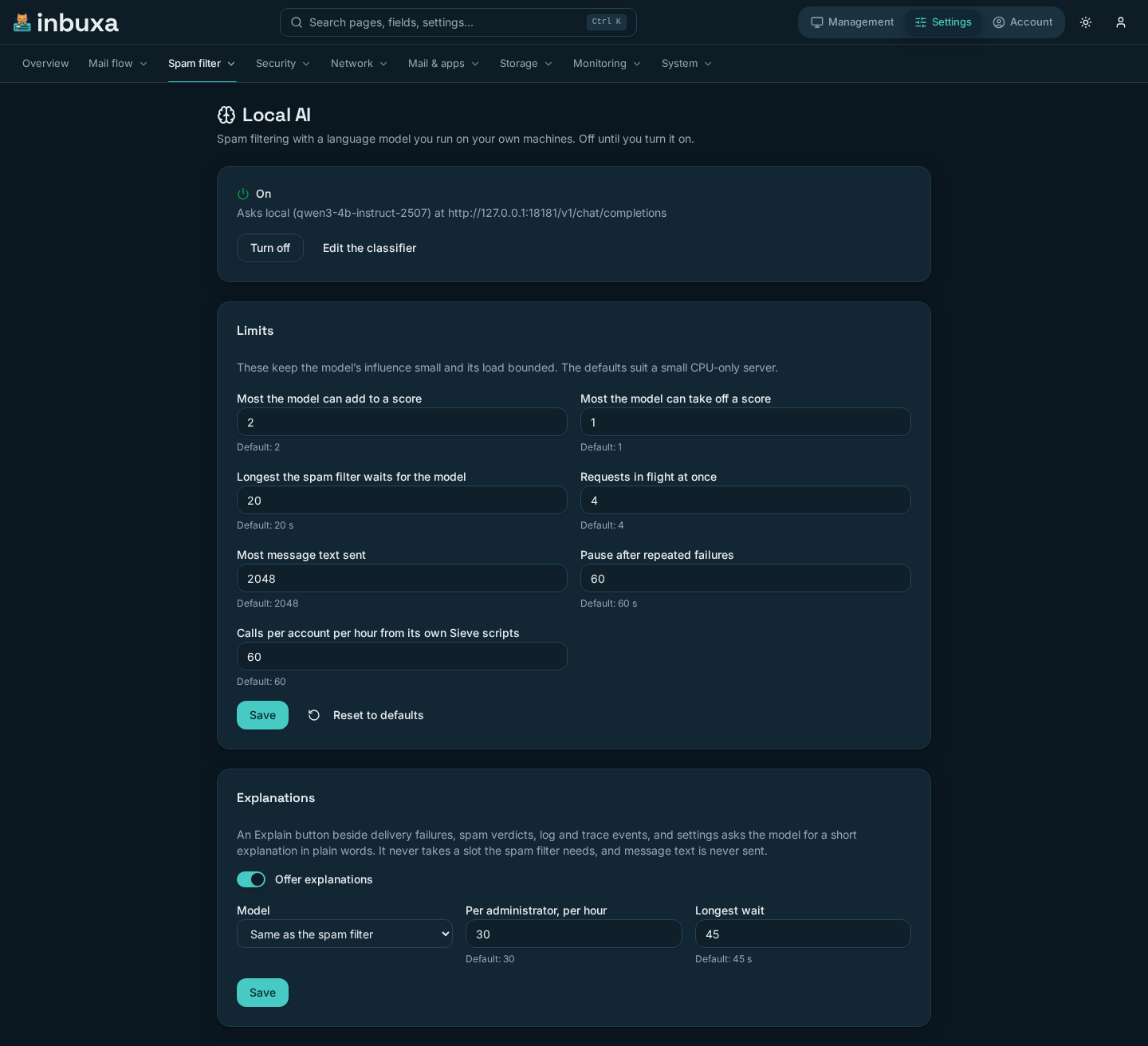The width and height of the screenshot is (1148, 1046).
Task: Click the reset arrow icon beside Reset to defaults
Action: tap(314, 715)
